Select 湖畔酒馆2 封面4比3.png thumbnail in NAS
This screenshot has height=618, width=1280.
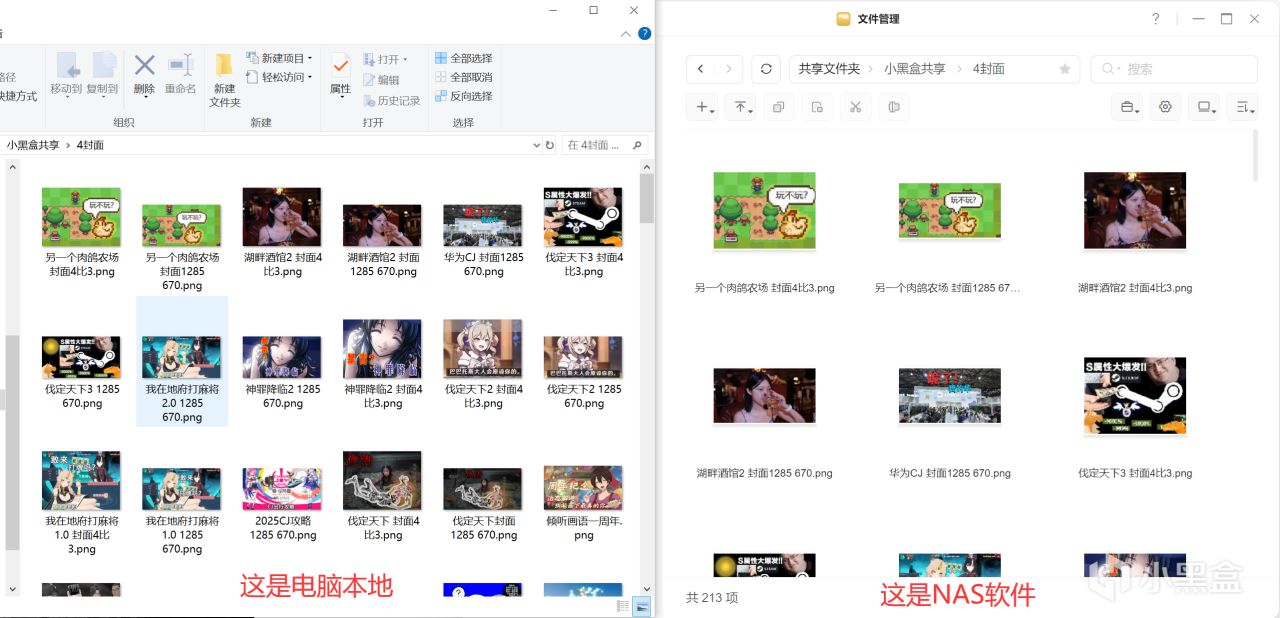pos(1135,211)
